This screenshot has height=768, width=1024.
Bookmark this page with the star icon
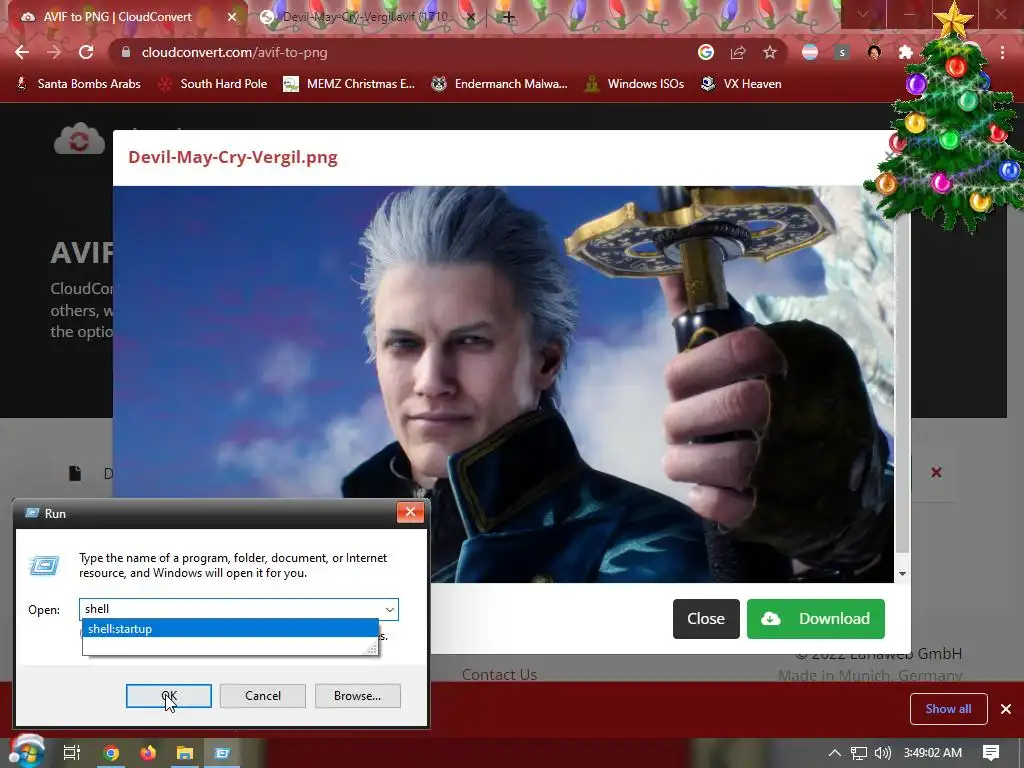770,52
